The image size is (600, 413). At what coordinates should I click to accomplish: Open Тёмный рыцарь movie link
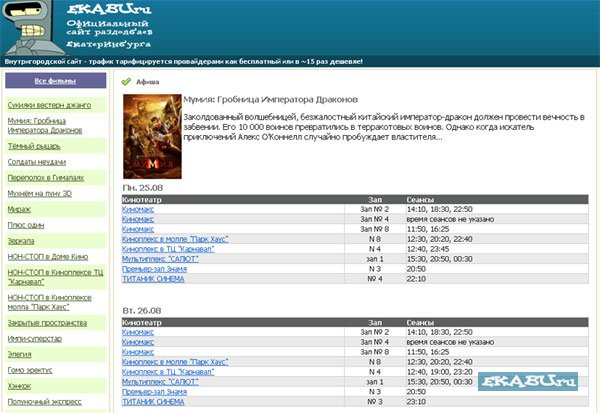34,146
